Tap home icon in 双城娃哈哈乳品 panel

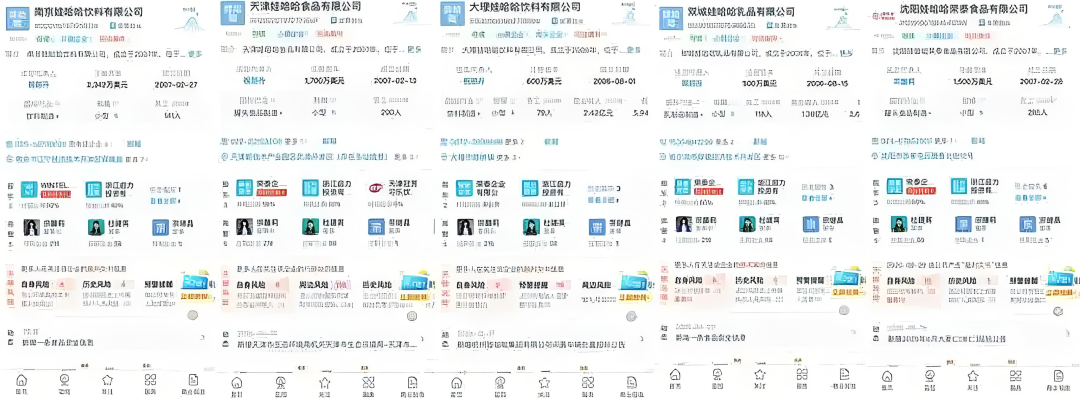[675, 374]
